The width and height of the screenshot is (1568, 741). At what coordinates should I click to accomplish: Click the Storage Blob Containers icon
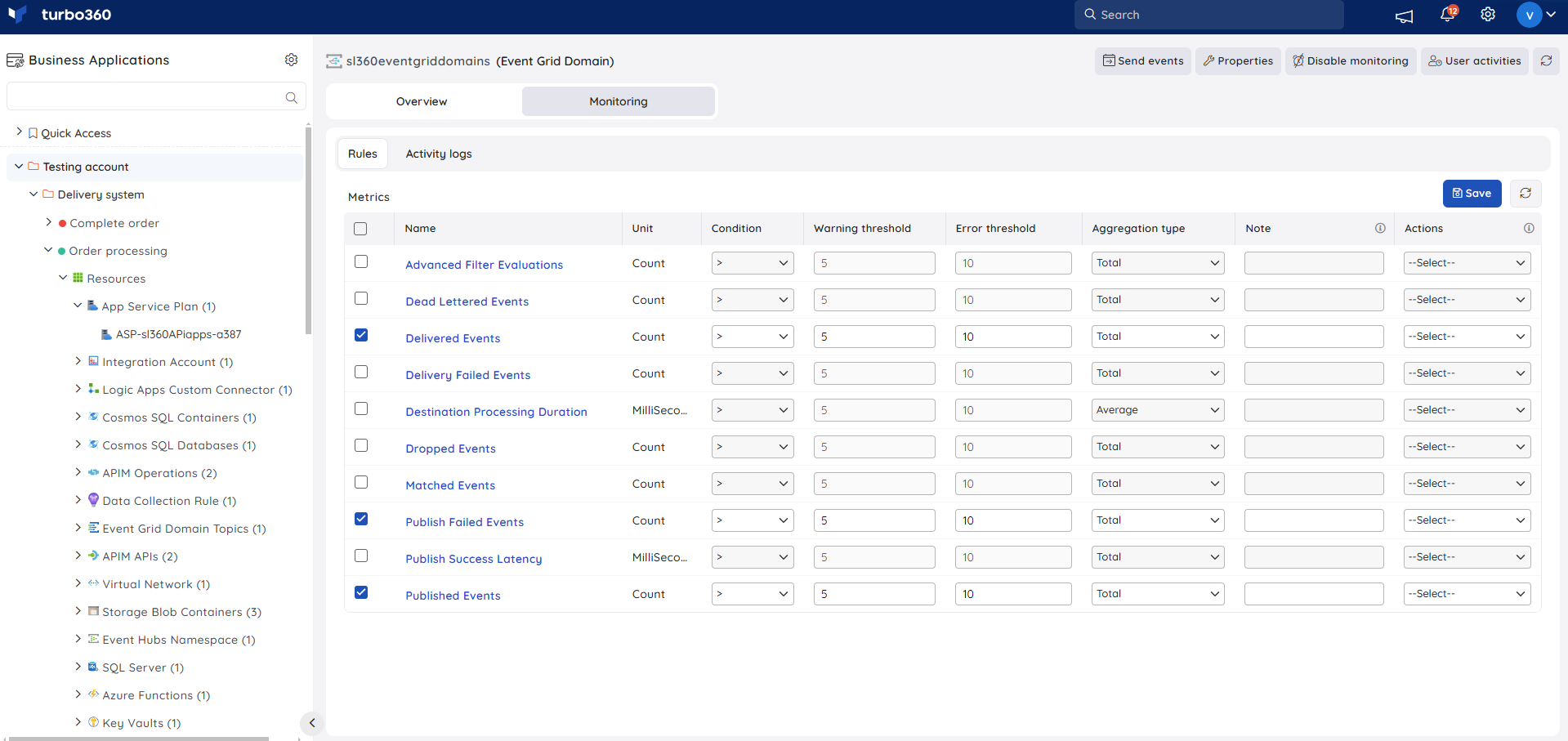coord(93,611)
